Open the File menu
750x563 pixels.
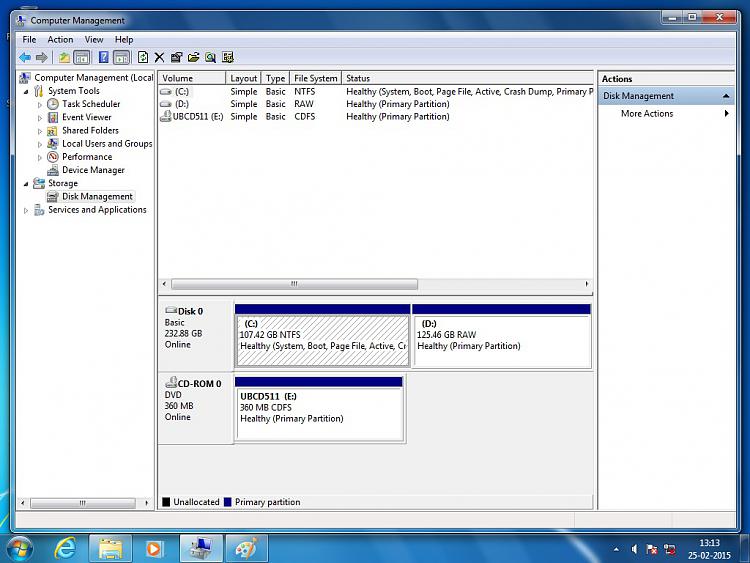(29, 40)
